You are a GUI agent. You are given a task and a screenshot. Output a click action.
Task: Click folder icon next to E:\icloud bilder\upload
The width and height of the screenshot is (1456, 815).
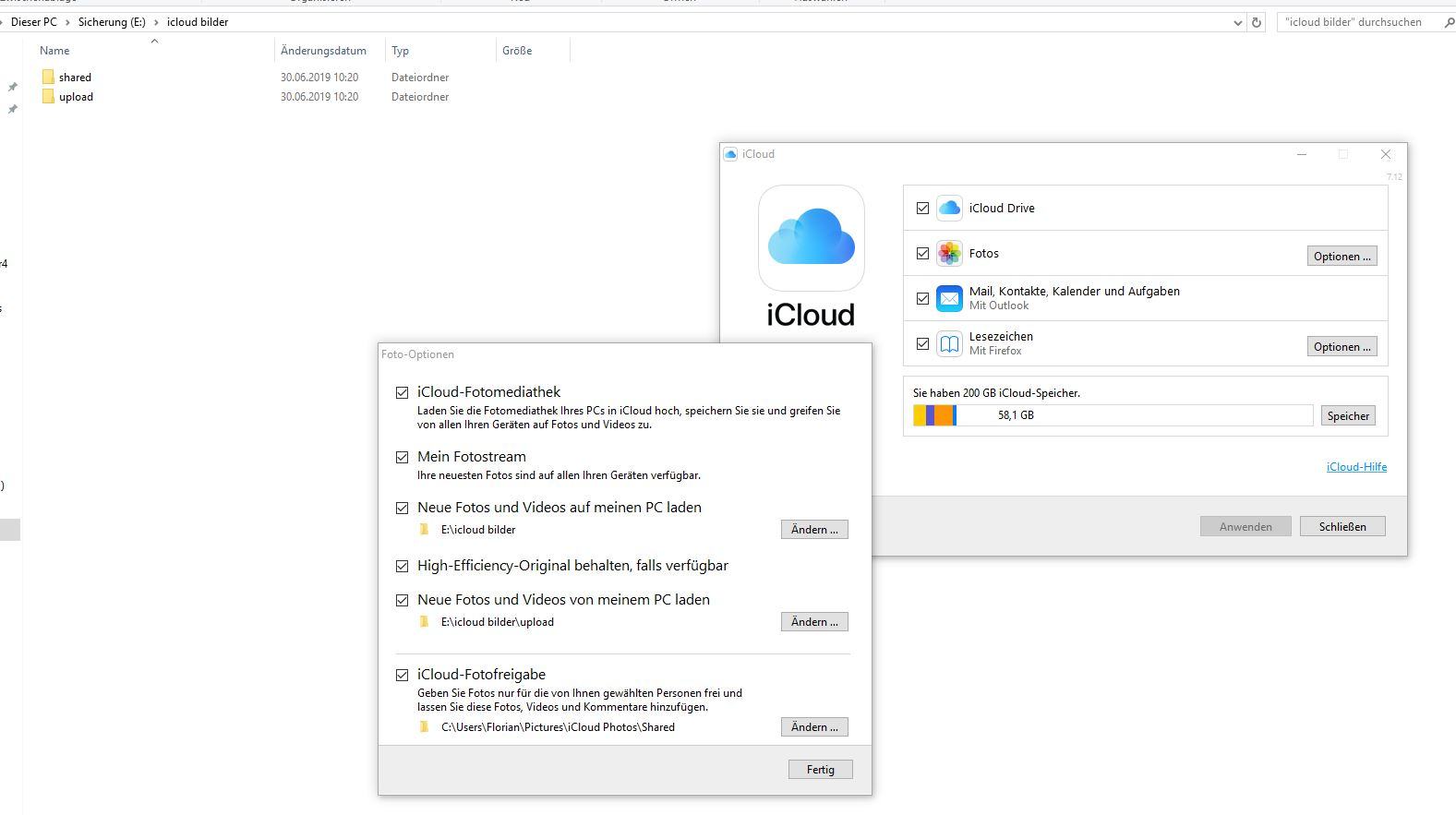pos(424,621)
